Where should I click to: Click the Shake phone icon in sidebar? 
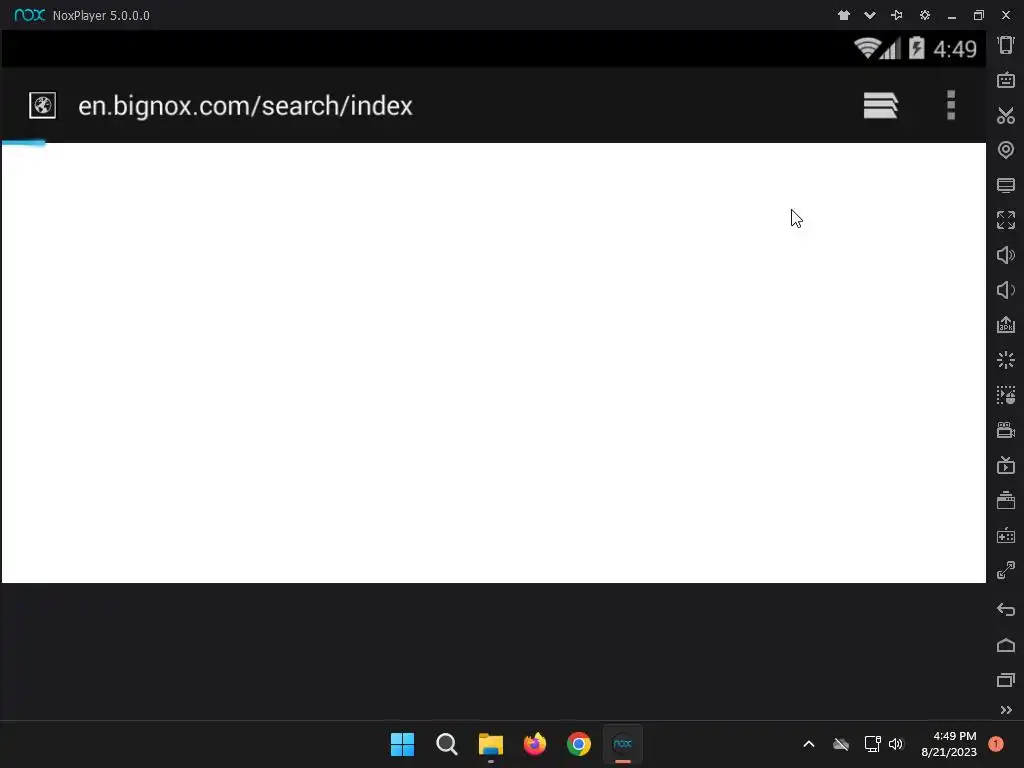(x=1006, y=45)
